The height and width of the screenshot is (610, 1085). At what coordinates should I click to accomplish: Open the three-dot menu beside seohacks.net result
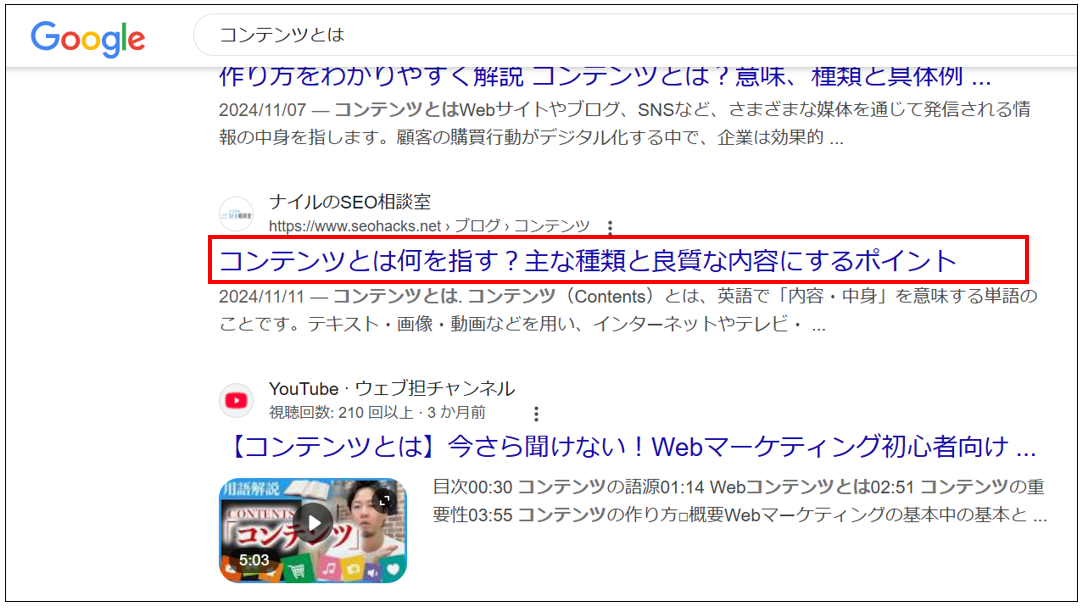pos(610,227)
